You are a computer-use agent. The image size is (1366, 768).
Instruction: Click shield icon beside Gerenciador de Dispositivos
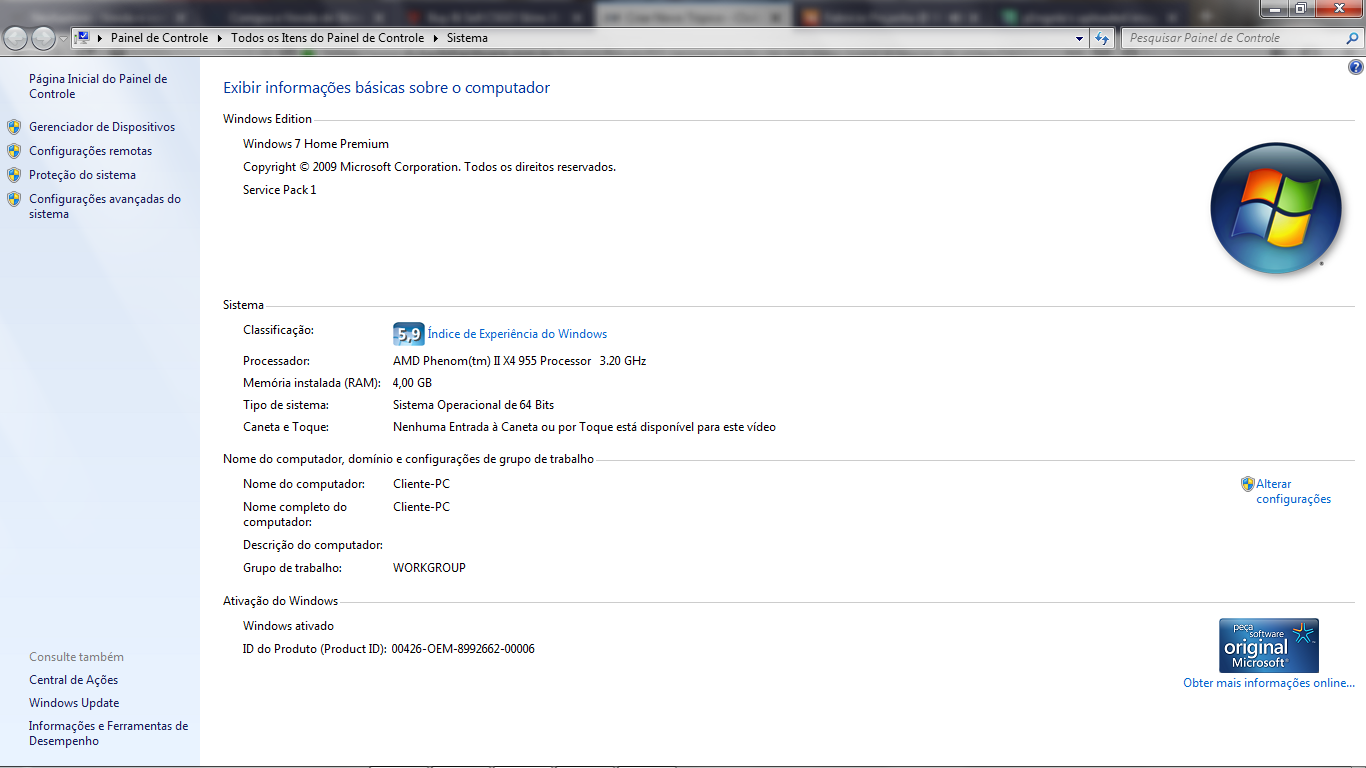(14, 127)
